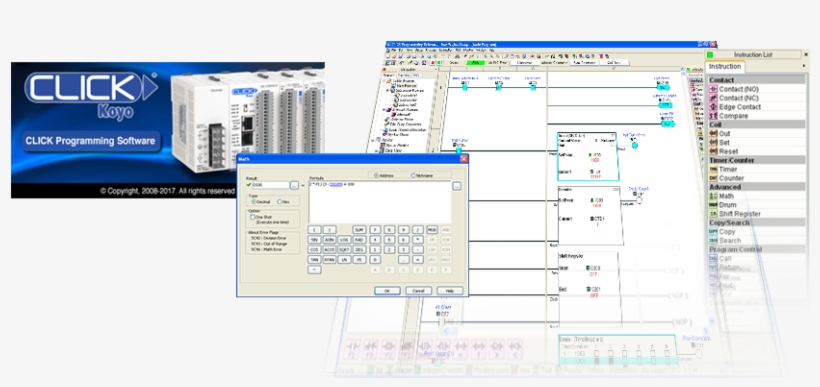Select Advanced header in Instruction List
Image resolution: width=820 pixels, height=387 pixels.
[x=756, y=187]
